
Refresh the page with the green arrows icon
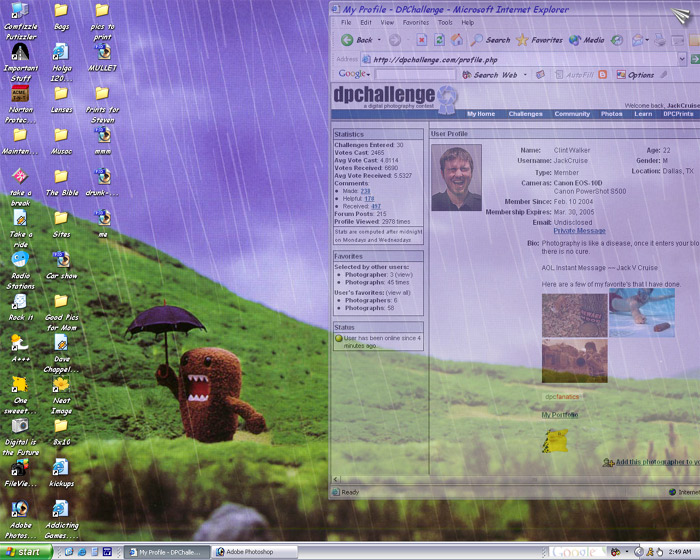(439, 40)
